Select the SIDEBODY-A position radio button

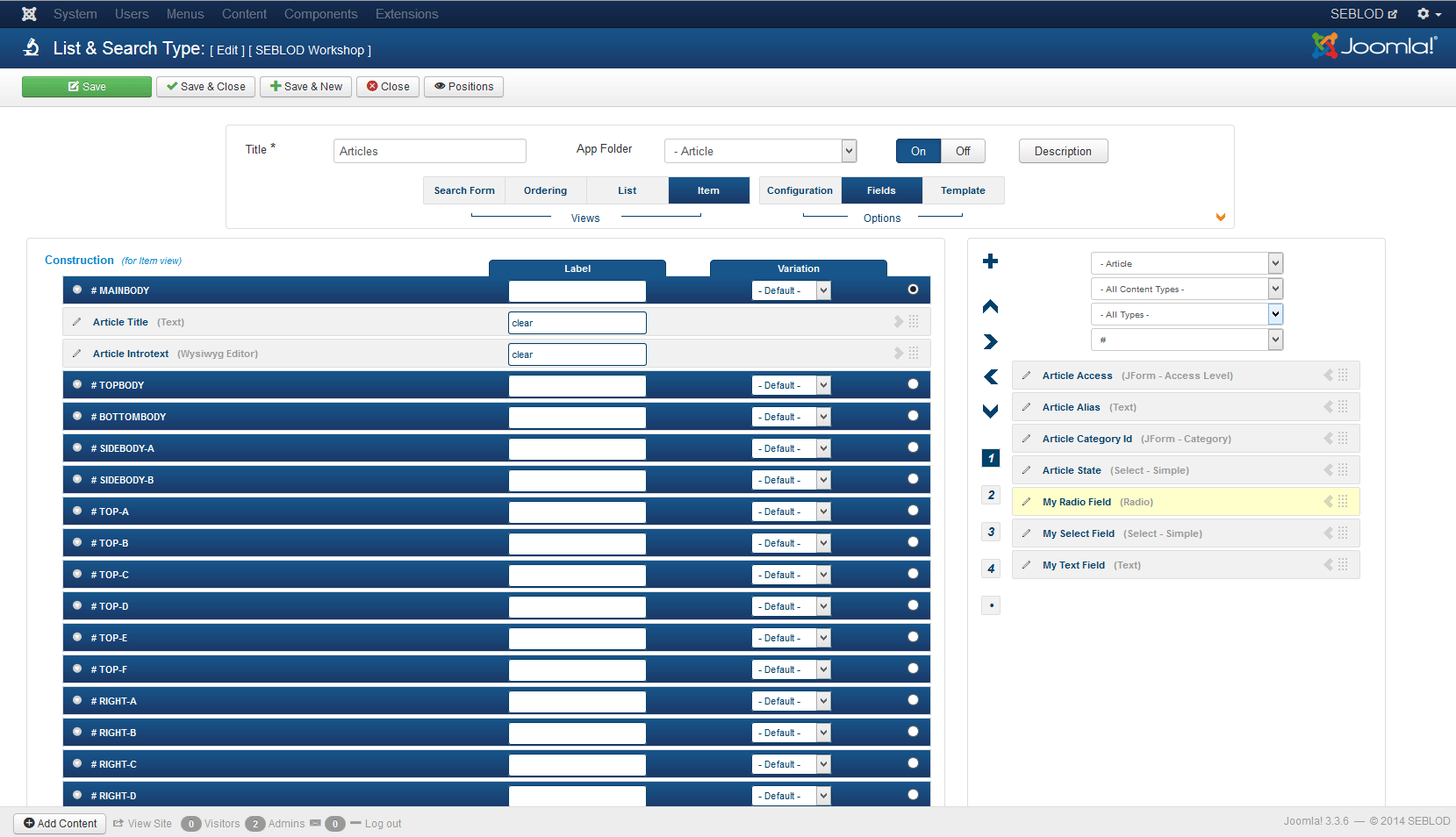click(x=913, y=447)
